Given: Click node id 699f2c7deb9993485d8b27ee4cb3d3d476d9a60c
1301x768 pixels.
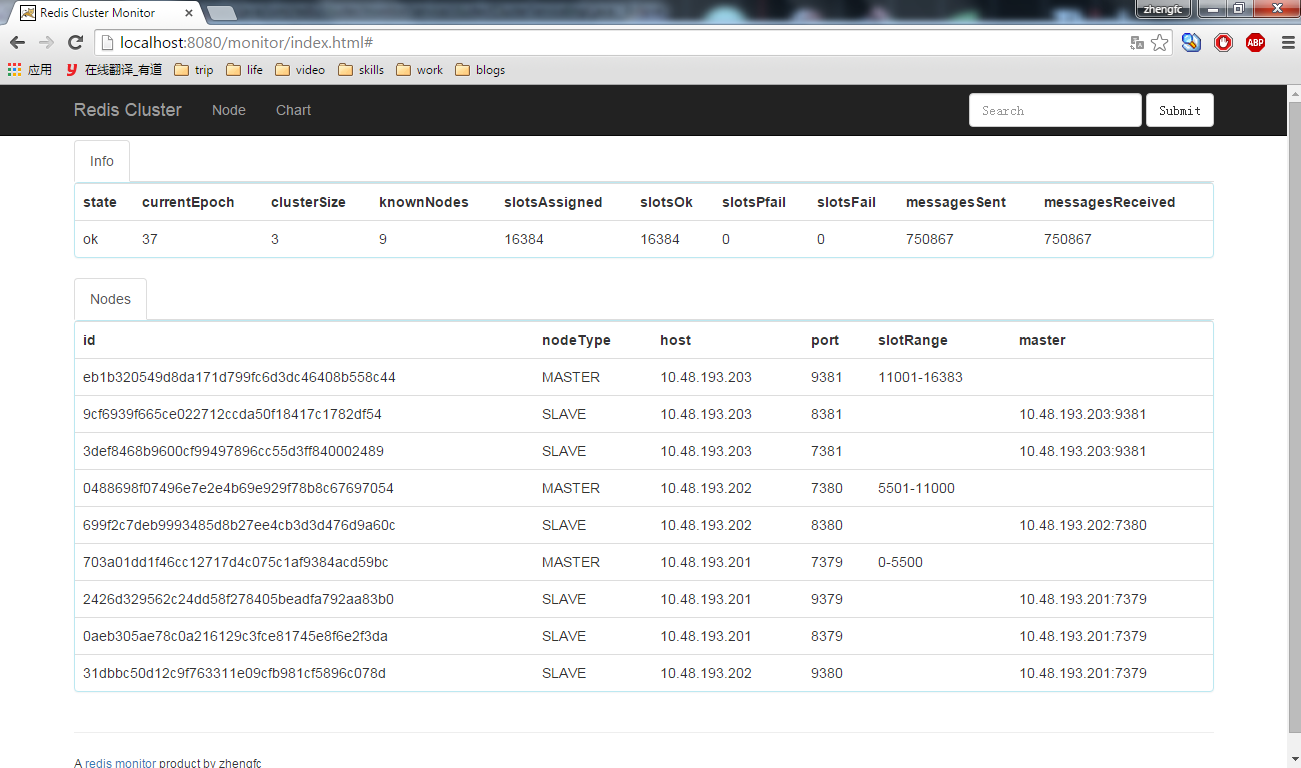Looking at the screenshot, I should pyautogui.click(x=239, y=525).
